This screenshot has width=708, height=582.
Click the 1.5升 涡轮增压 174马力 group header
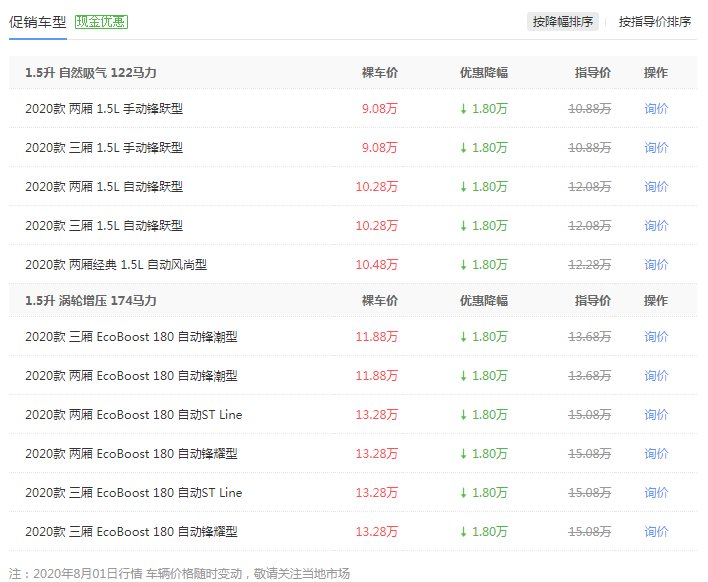coord(91,301)
